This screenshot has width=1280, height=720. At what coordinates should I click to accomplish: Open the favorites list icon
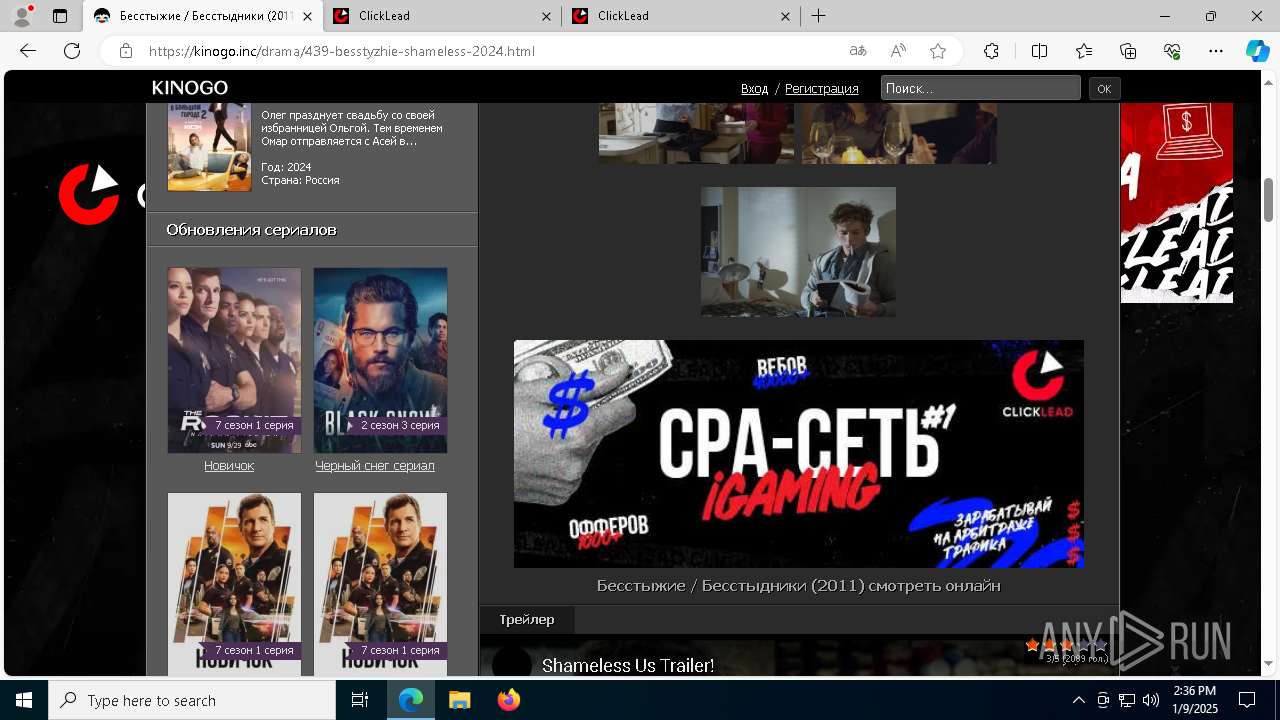(x=1084, y=51)
